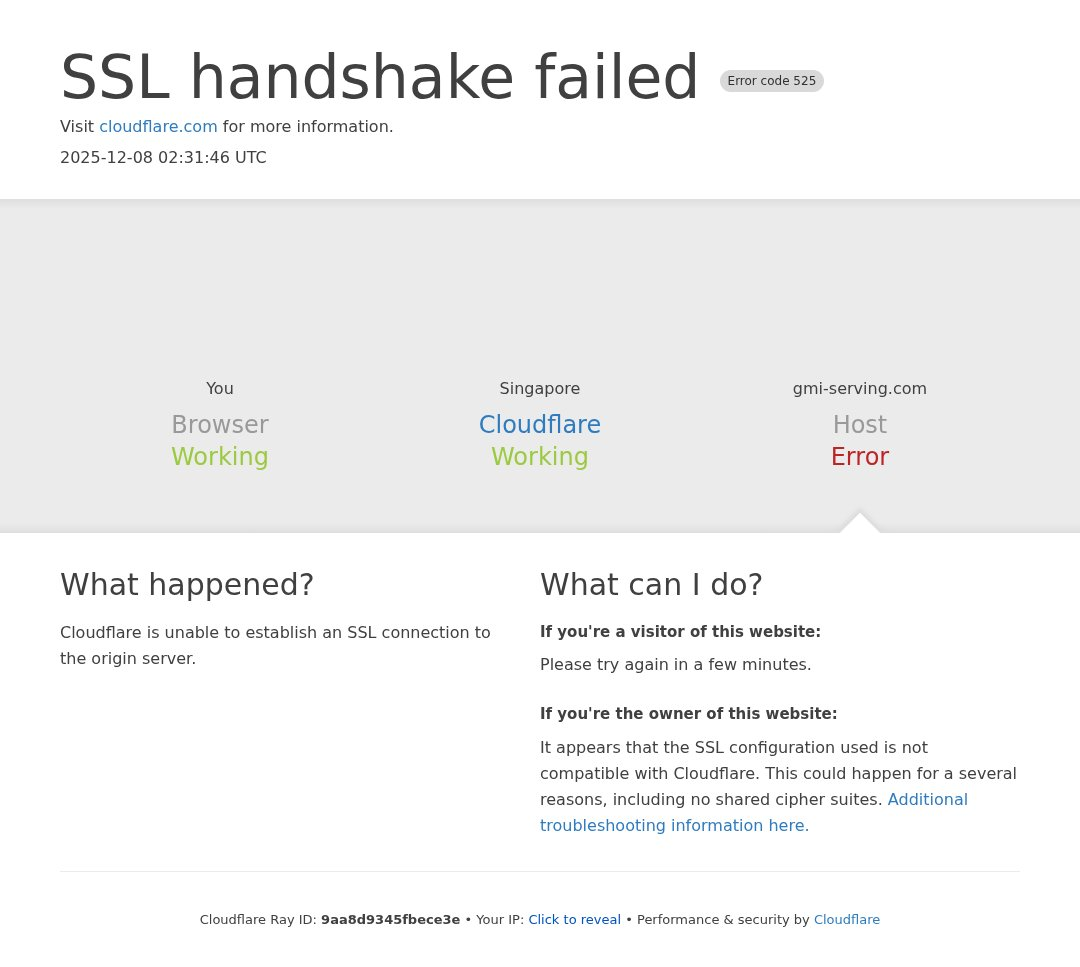
Task: Click the 2025-12-08 02:31:46 UTC timestamp
Action: point(163,158)
